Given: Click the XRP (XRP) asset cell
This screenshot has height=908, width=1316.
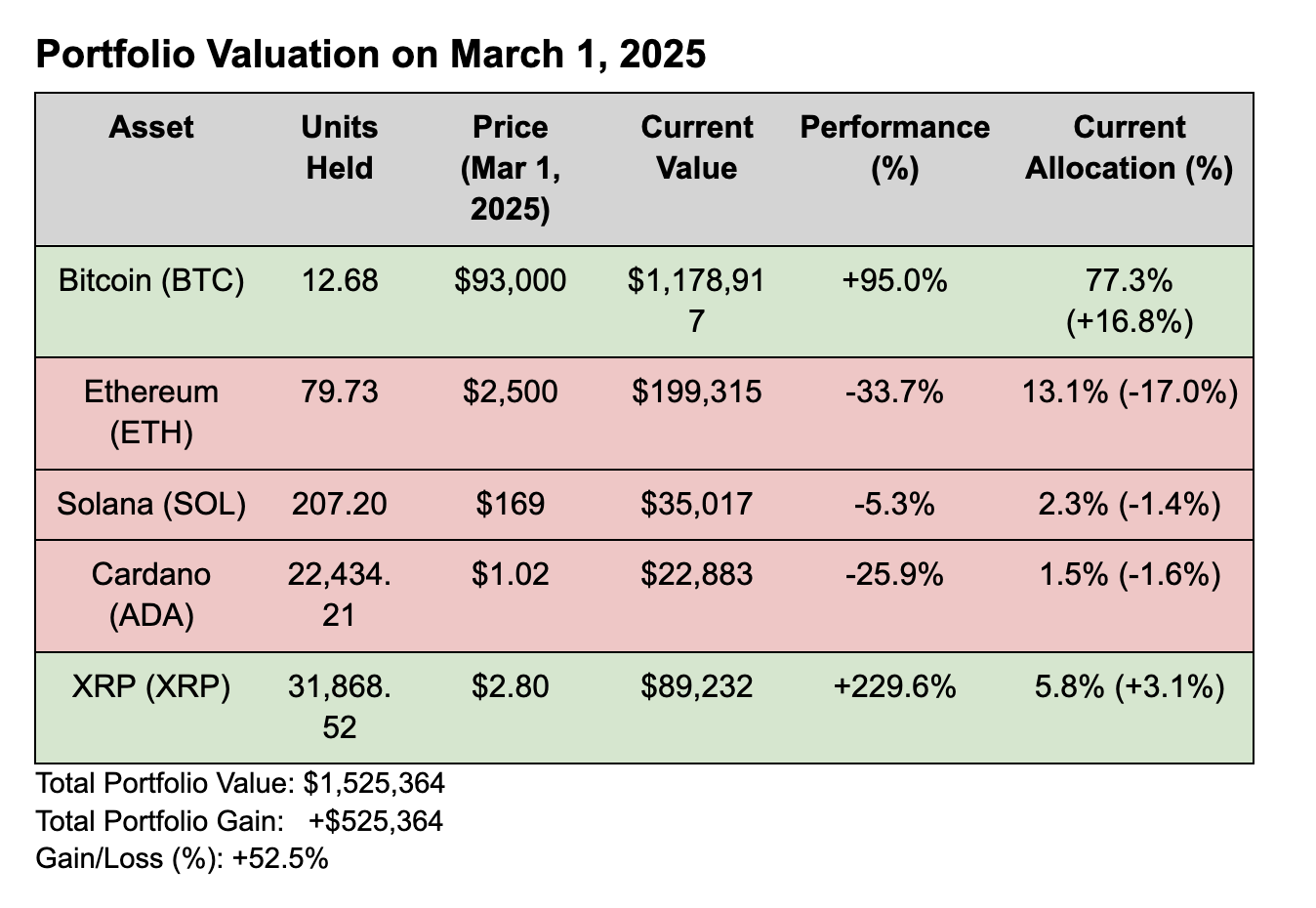Looking at the screenshot, I should coord(151,687).
